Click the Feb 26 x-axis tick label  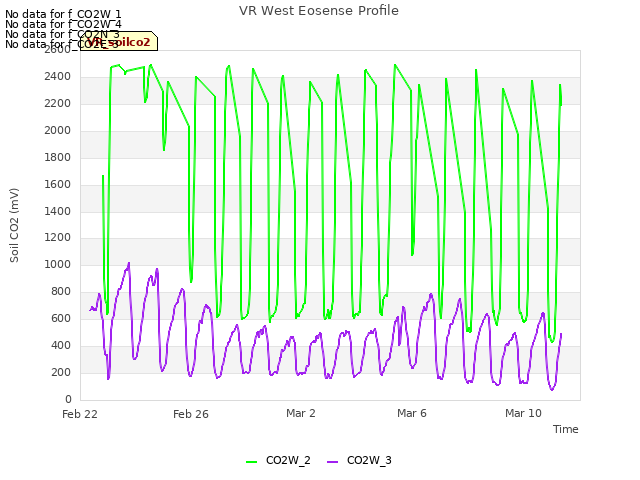[x=191, y=414]
